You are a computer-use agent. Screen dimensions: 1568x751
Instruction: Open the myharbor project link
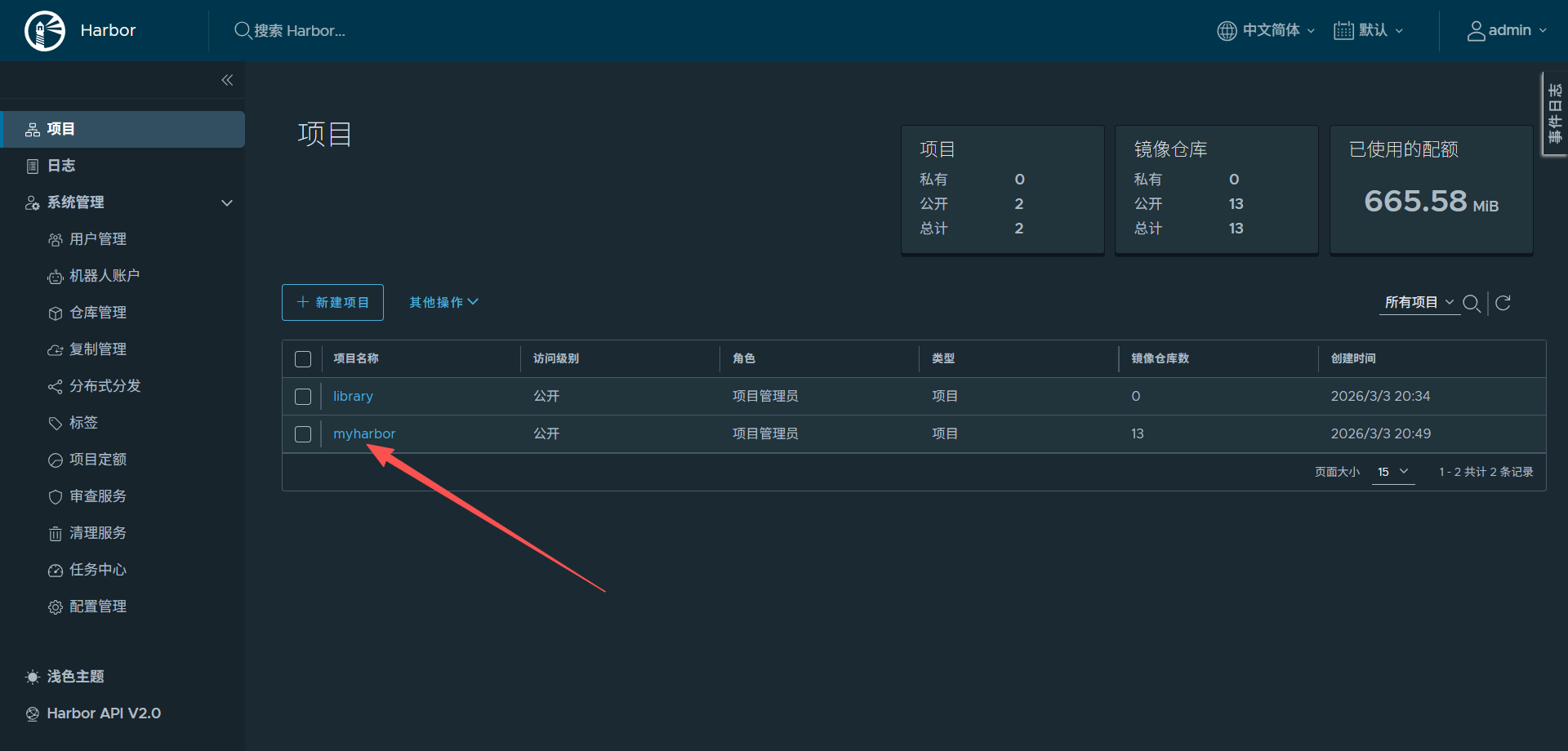click(364, 433)
